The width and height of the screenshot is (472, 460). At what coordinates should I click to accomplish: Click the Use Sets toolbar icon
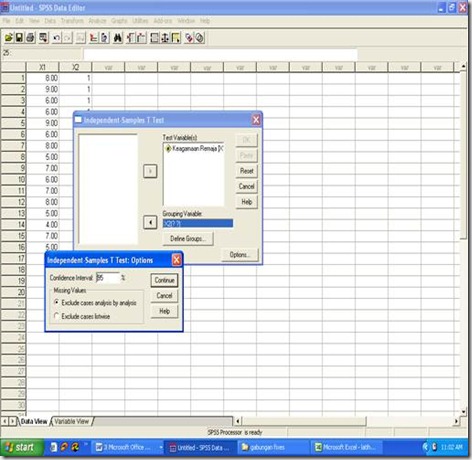tap(200, 38)
